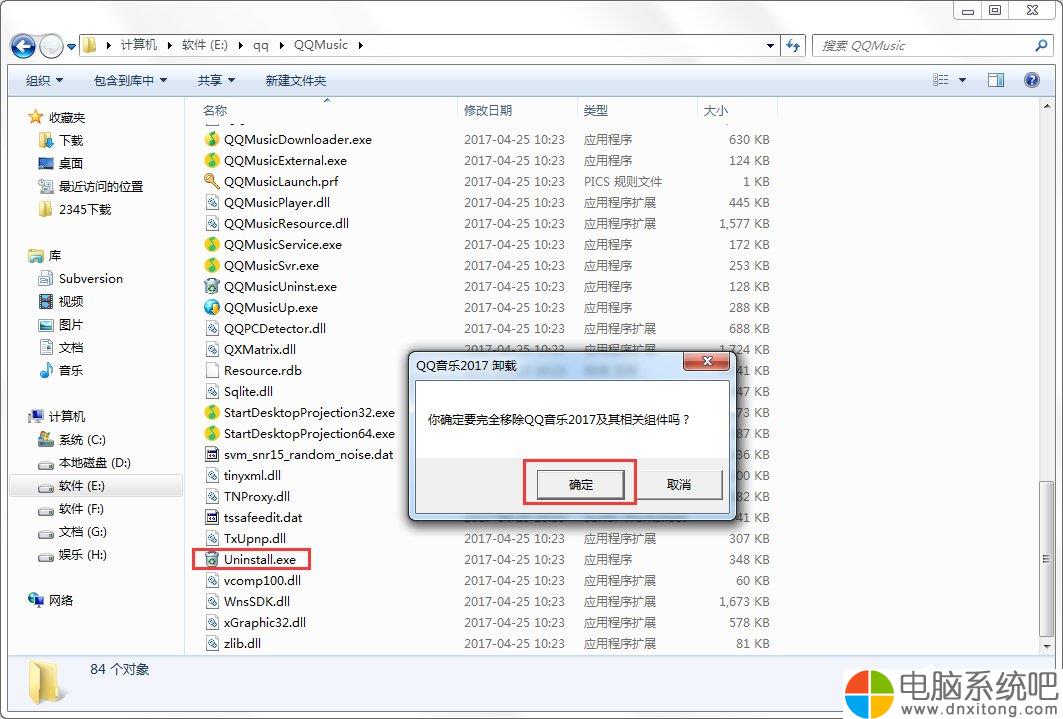This screenshot has height=719, width=1063.
Task: Click tssafeedit.dat file icon
Action: 212,517
